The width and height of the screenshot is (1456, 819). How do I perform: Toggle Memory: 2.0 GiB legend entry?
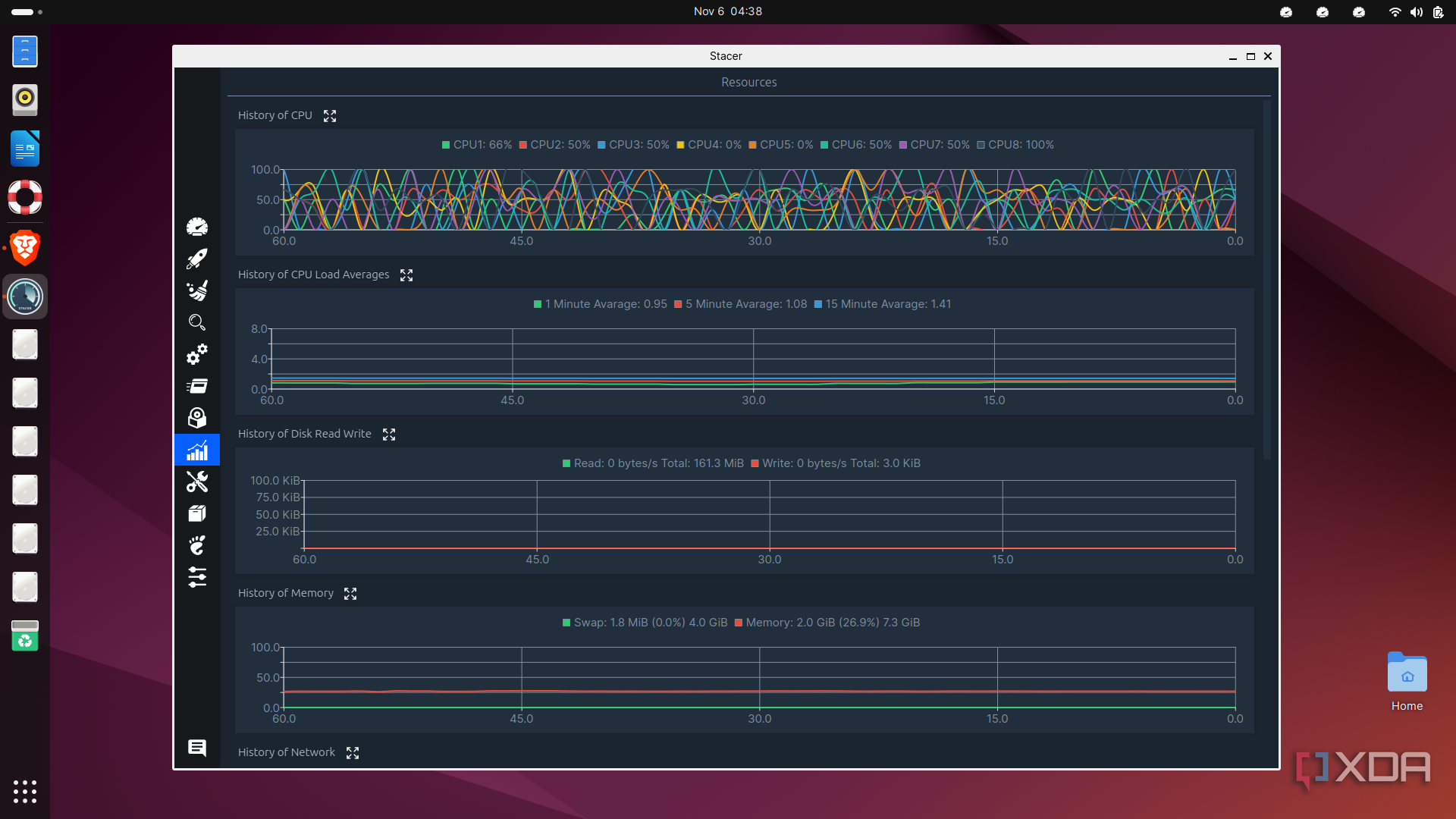tap(827, 623)
